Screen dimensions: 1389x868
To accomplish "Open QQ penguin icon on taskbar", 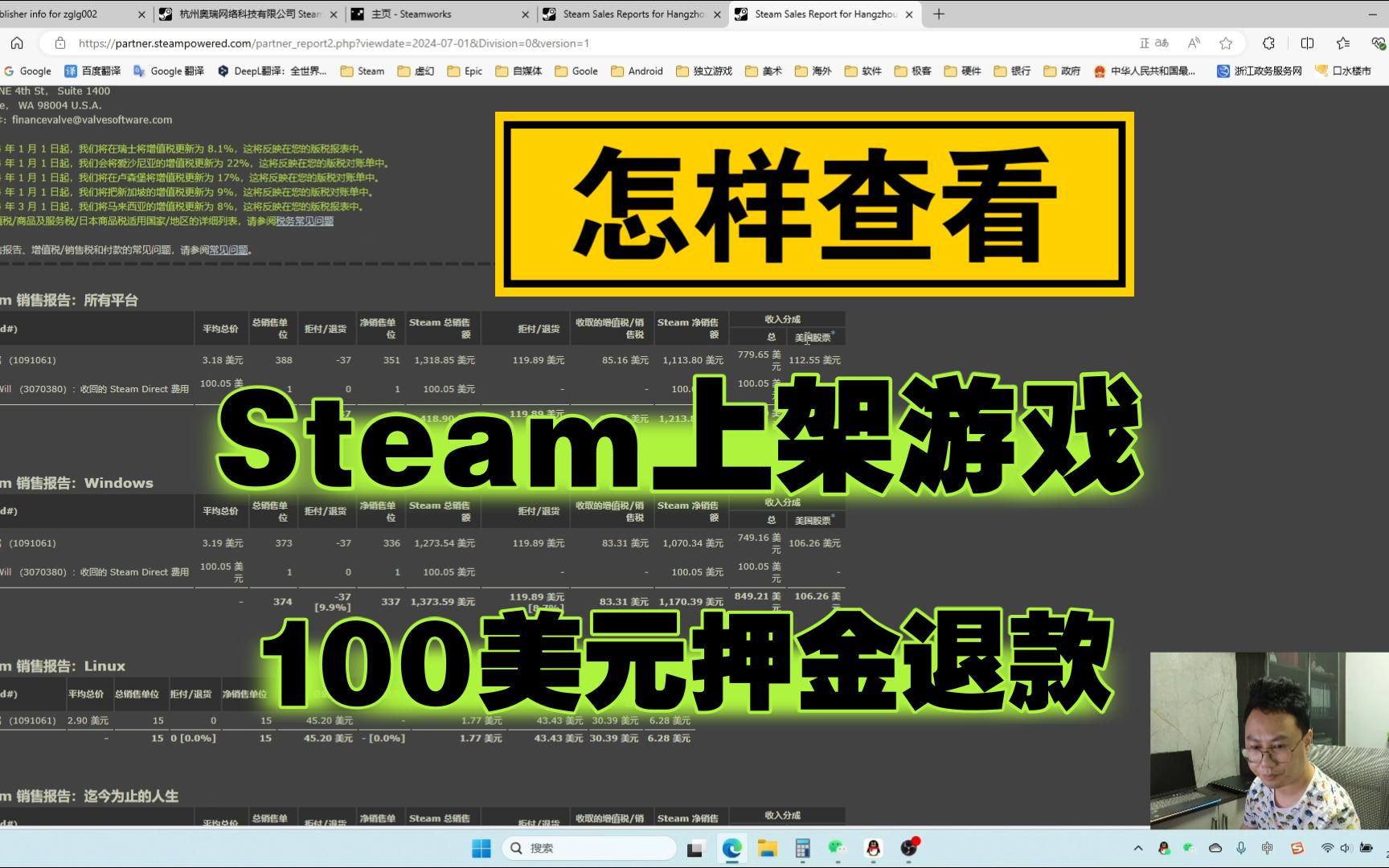I will pyautogui.click(x=873, y=848).
